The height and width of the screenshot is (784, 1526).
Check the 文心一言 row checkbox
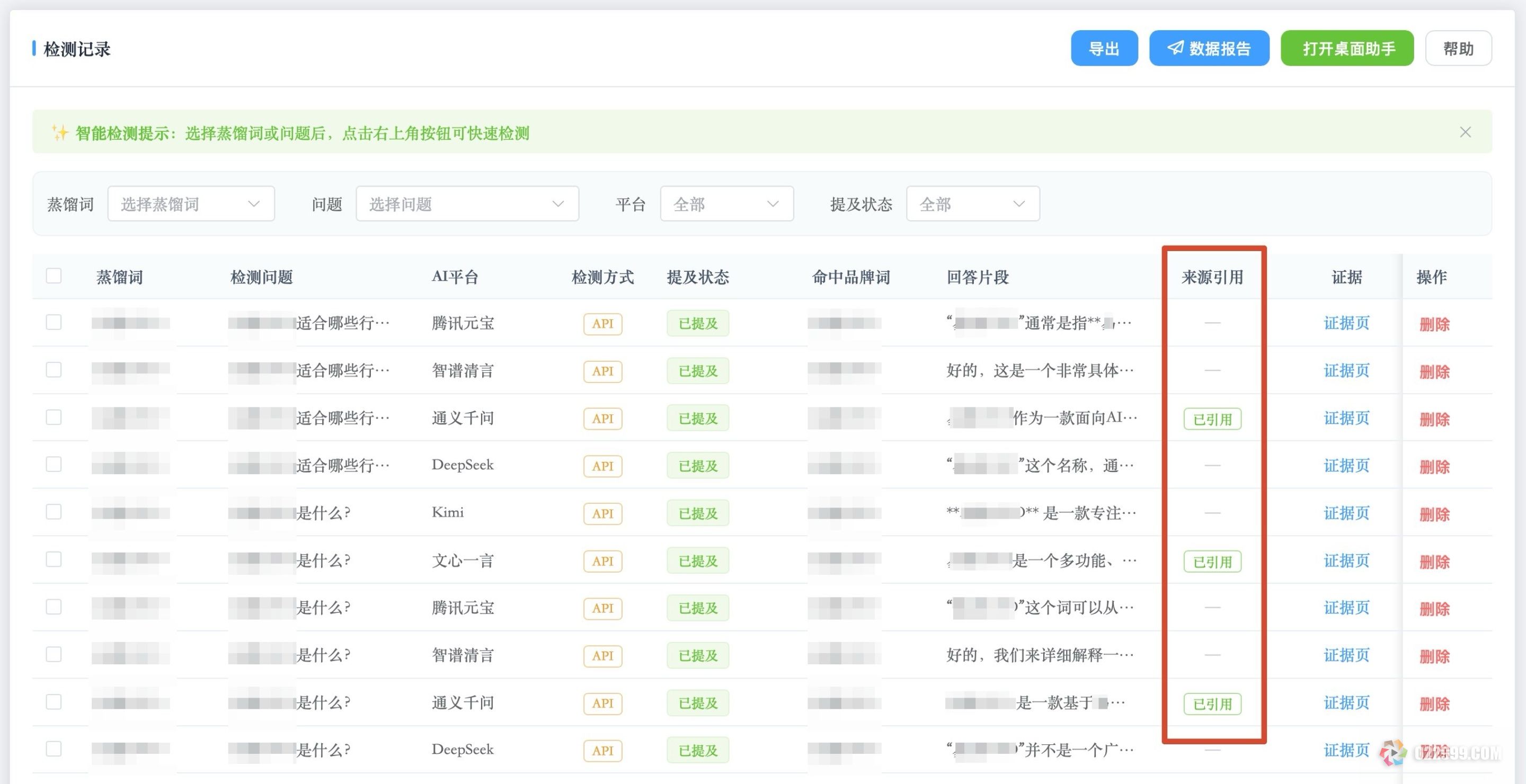point(54,559)
